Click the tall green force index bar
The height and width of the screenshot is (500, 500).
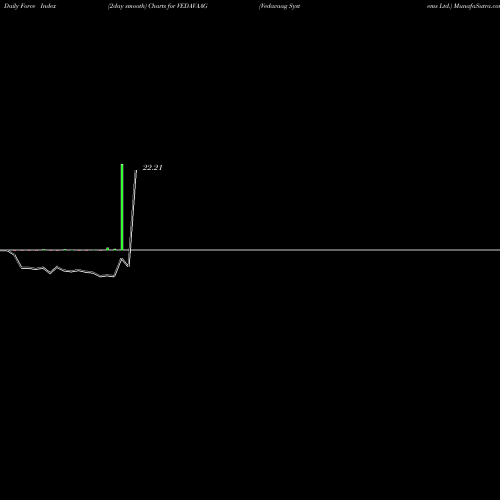pos(122,207)
